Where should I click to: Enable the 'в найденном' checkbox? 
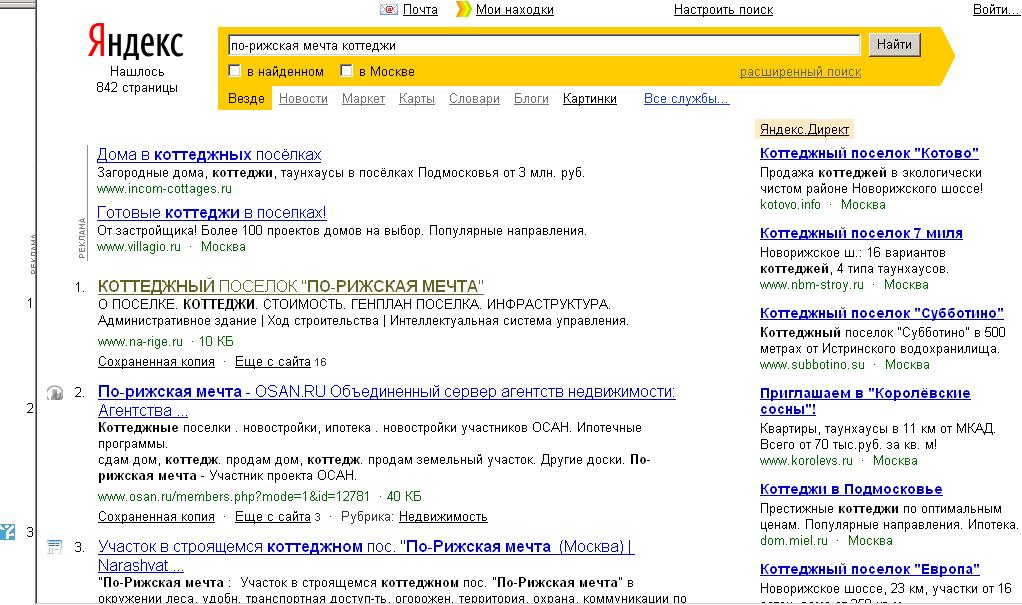[x=235, y=71]
